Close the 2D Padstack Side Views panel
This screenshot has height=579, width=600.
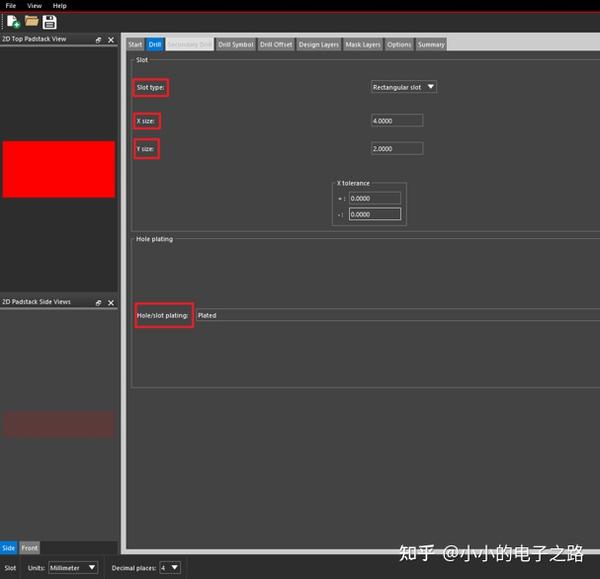point(111,303)
